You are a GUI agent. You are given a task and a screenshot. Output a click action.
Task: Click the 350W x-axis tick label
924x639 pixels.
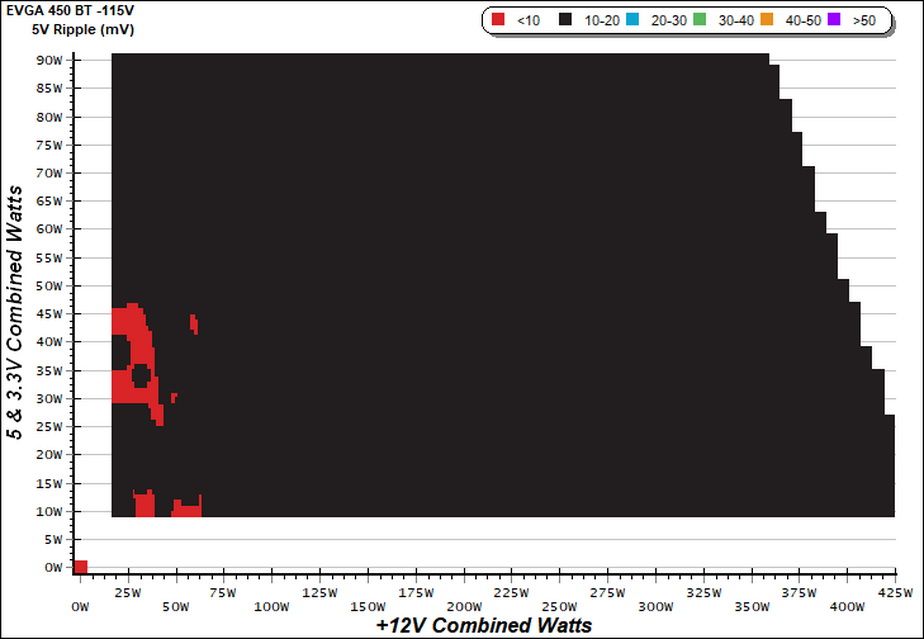click(752, 607)
